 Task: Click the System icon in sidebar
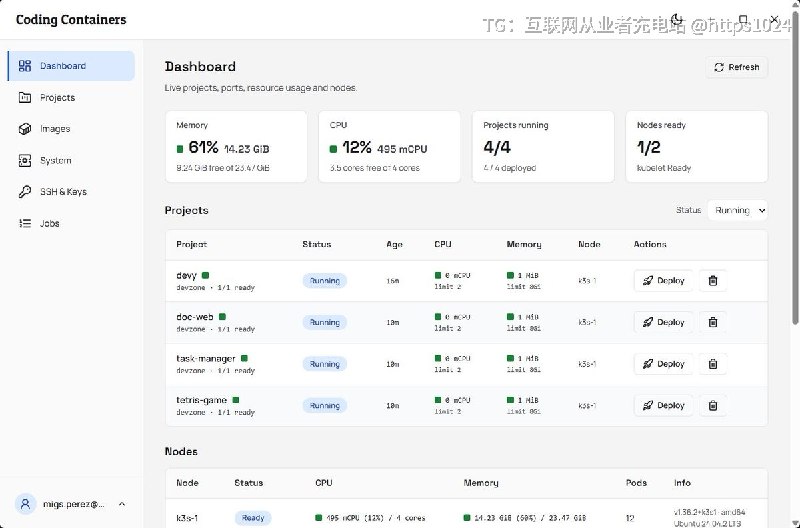tap(24, 161)
